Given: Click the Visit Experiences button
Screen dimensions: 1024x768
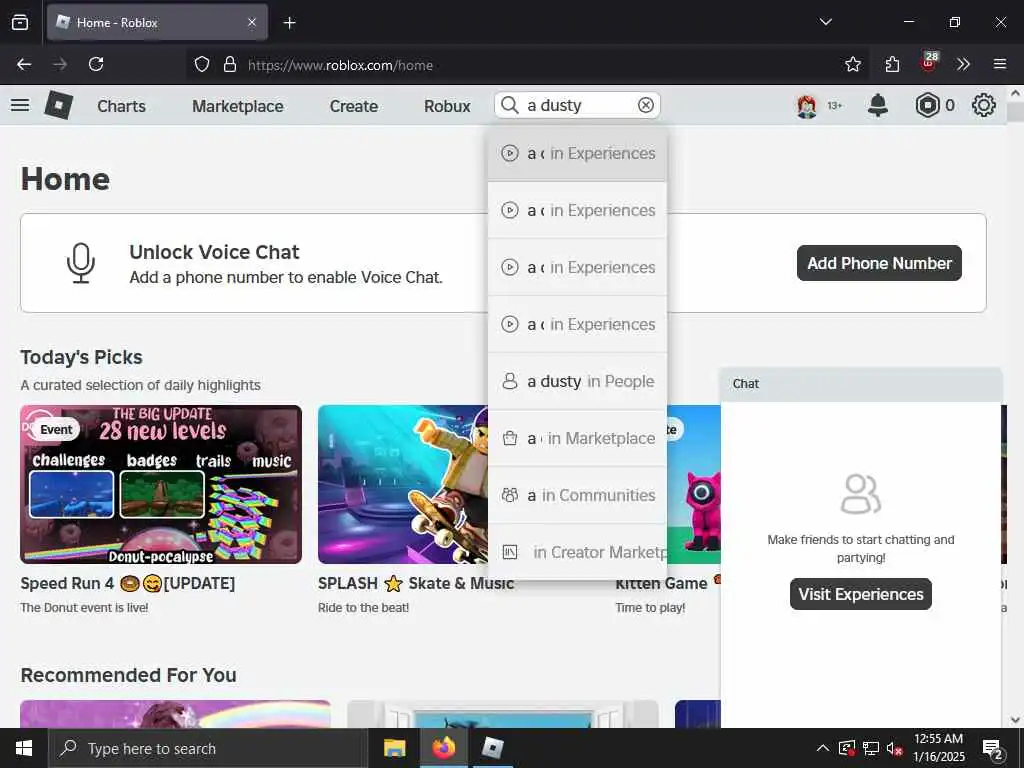Looking at the screenshot, I should point(861,594).
